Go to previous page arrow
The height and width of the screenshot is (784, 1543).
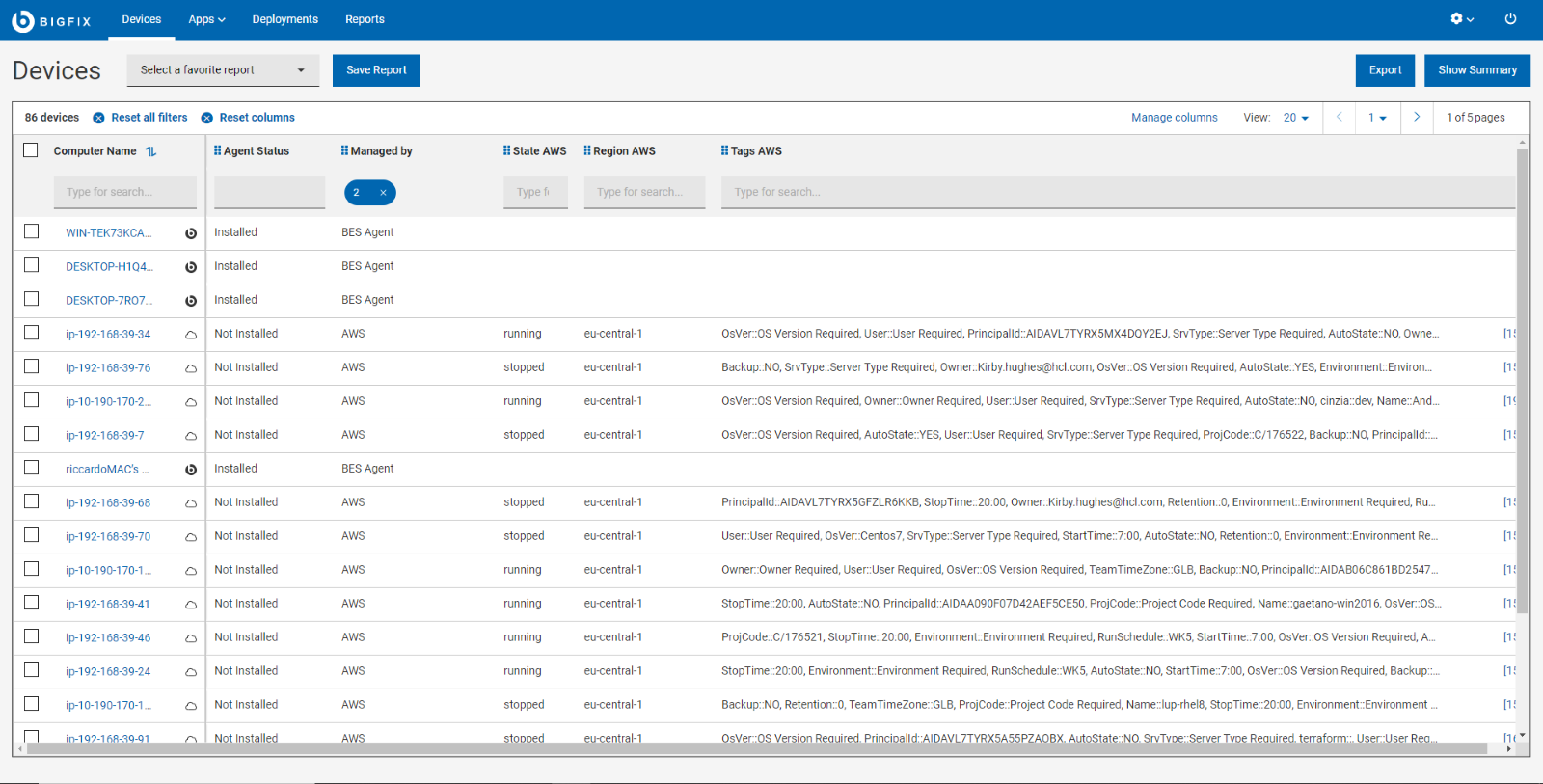(x=1339, y=118)
